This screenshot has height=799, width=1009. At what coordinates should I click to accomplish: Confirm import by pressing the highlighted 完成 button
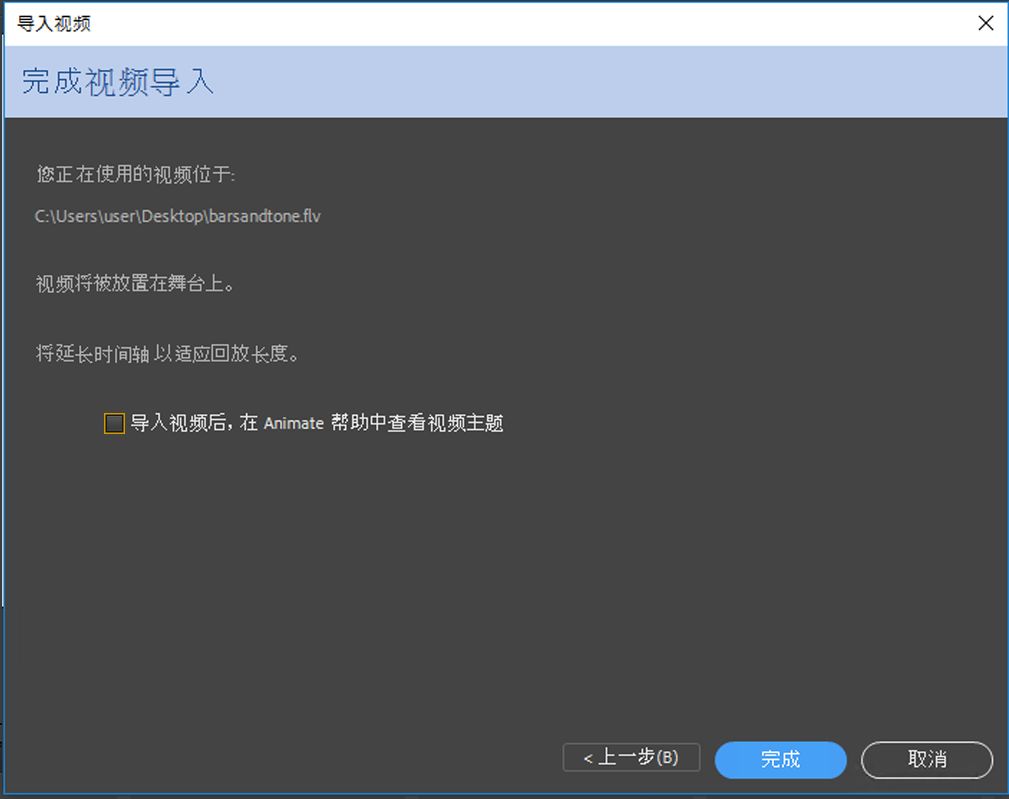click(780, 760)
